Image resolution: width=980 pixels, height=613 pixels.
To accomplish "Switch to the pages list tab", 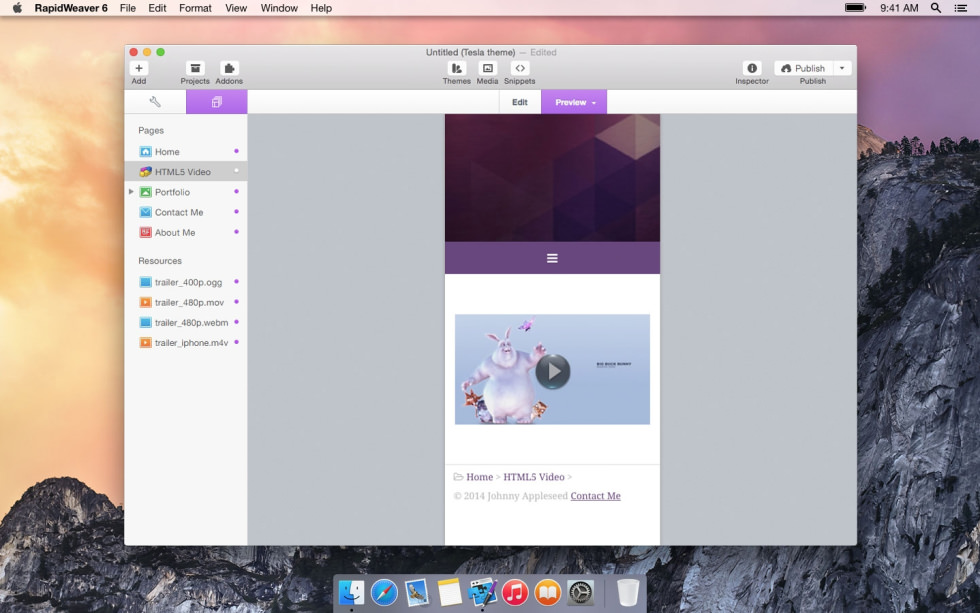I will 216,102.
